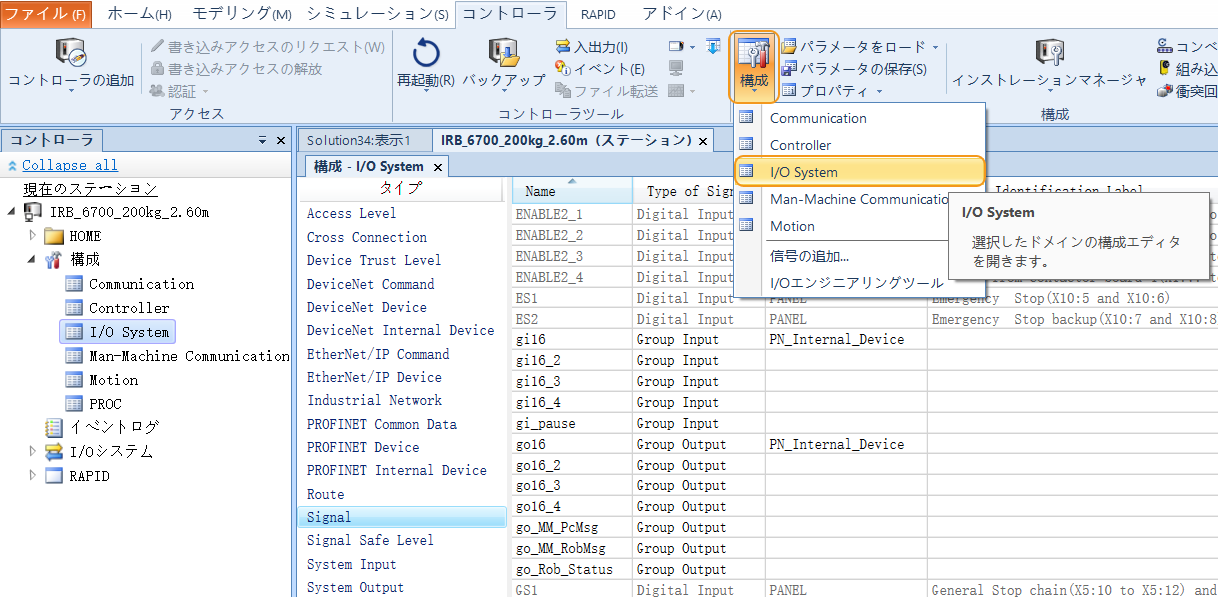Collapse the 構成 tree node
The image size is (1218, 597).
[x=33, y=260]
